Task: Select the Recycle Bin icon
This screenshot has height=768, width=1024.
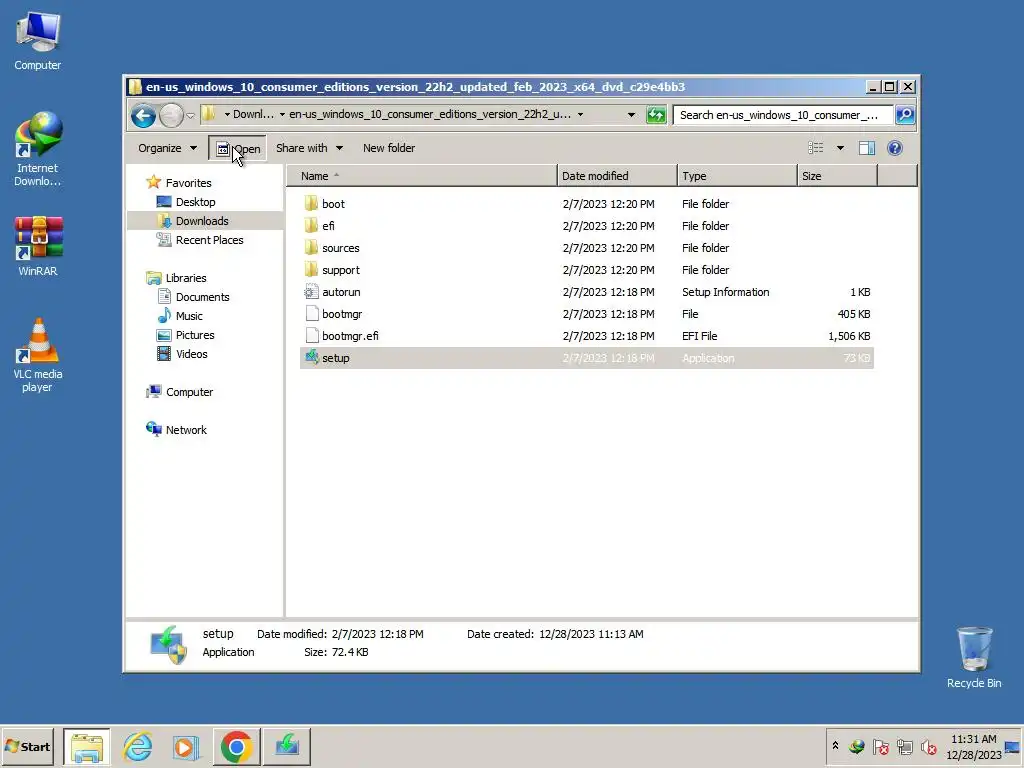Action: 974,658
